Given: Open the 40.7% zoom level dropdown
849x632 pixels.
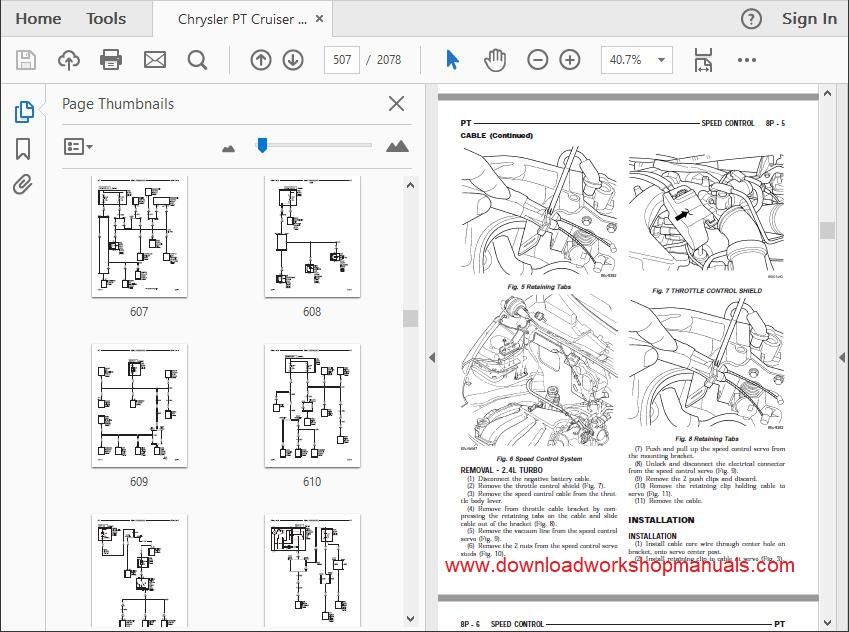Looking at the screenshot, I should 637,60.
